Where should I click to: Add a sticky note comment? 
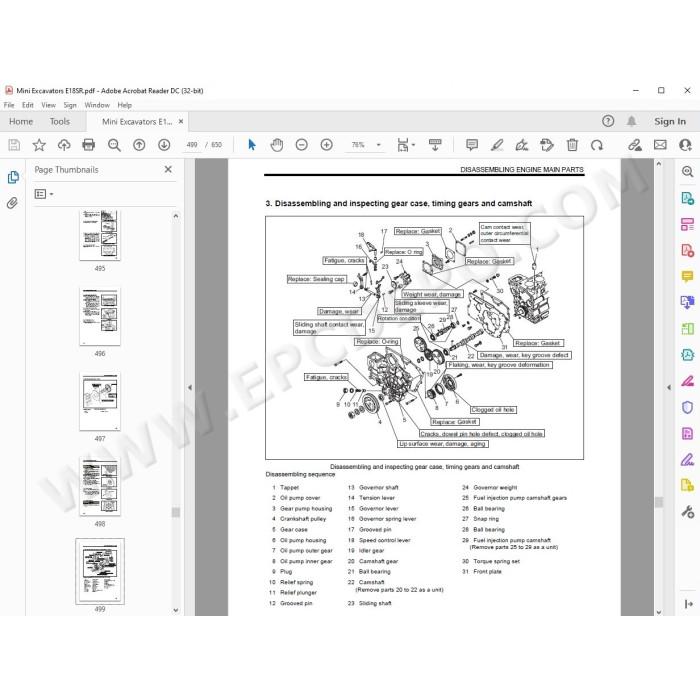point(472,145)
